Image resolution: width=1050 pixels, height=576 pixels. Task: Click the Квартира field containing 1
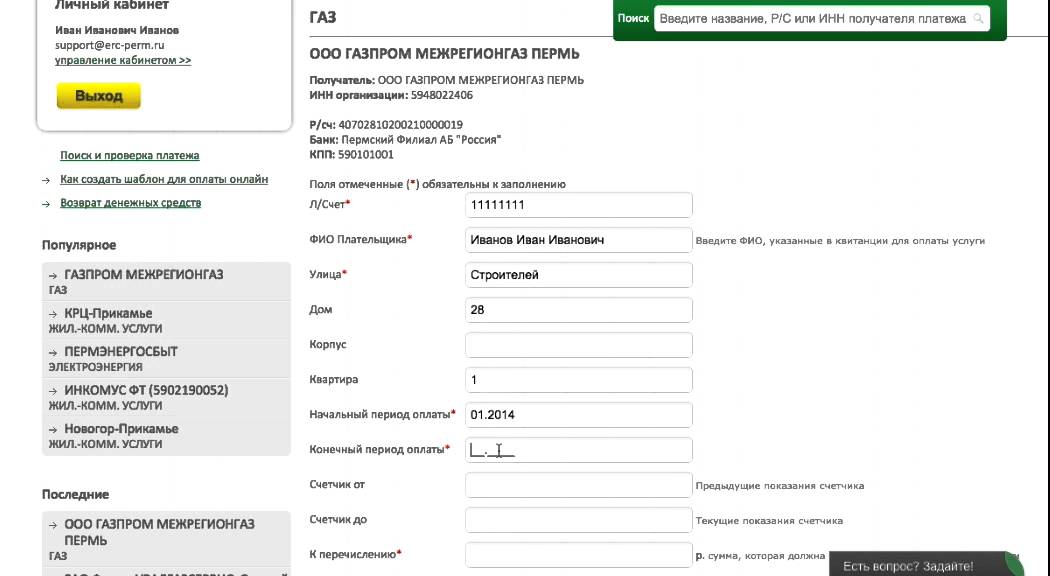pos(579,380)
